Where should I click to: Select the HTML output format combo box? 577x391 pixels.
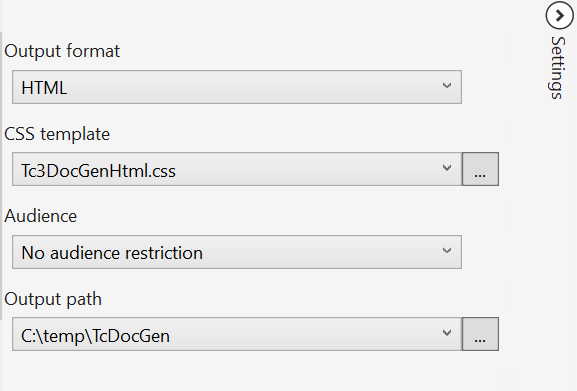(237, 87)
